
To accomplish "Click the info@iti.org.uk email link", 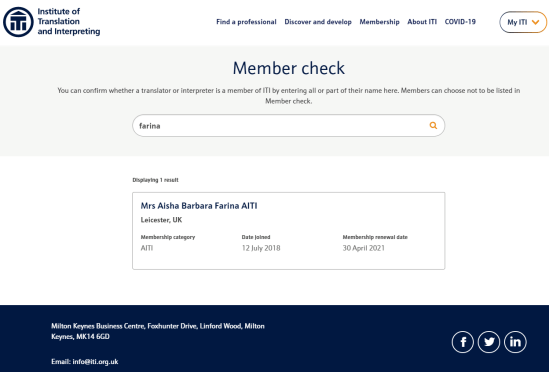I will point(95,361).
